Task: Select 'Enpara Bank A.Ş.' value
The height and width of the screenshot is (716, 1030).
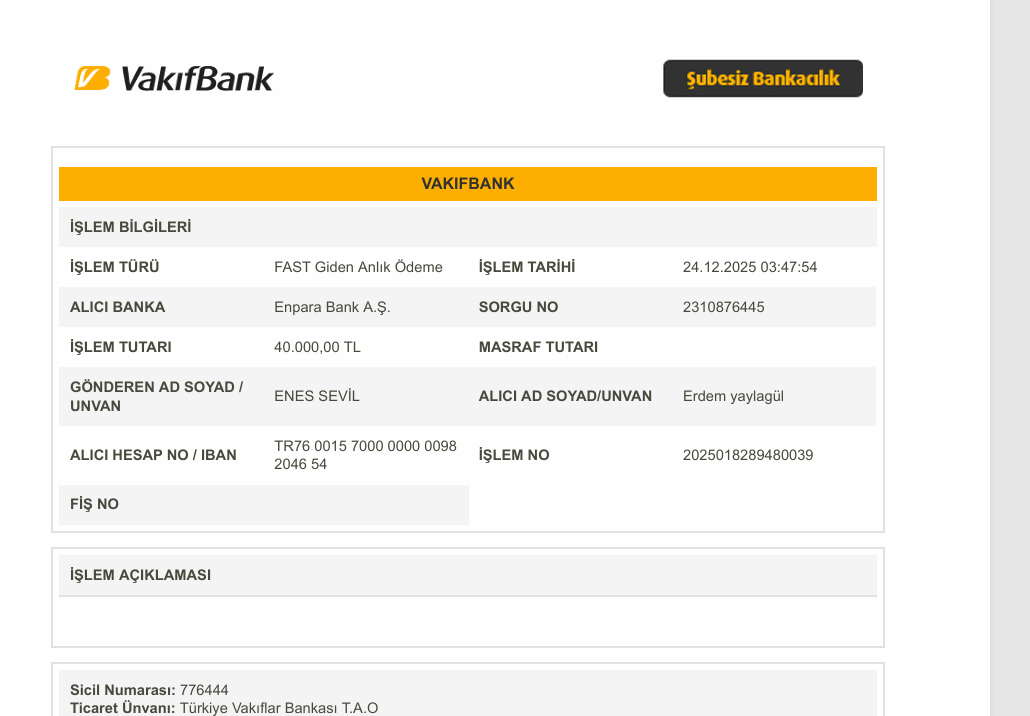Action: [x=332, y=307]
